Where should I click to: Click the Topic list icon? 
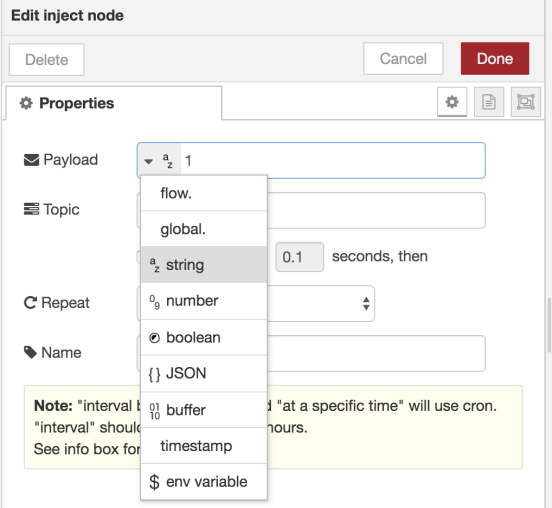31,209
